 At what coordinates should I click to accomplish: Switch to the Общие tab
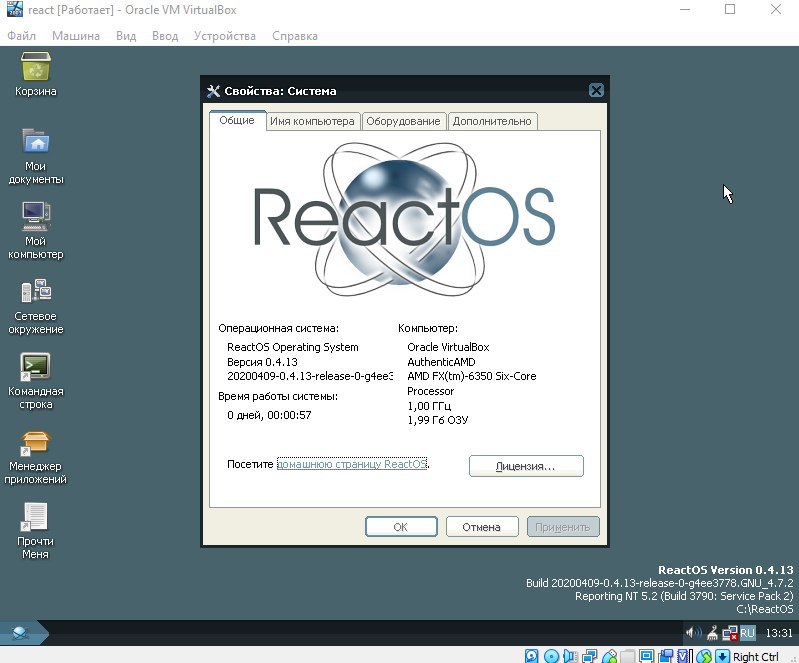[x=237, y=120]
